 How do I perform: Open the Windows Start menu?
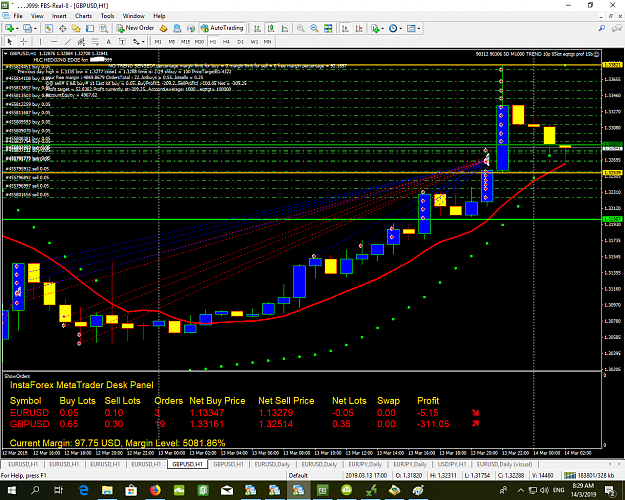[11, 490]
